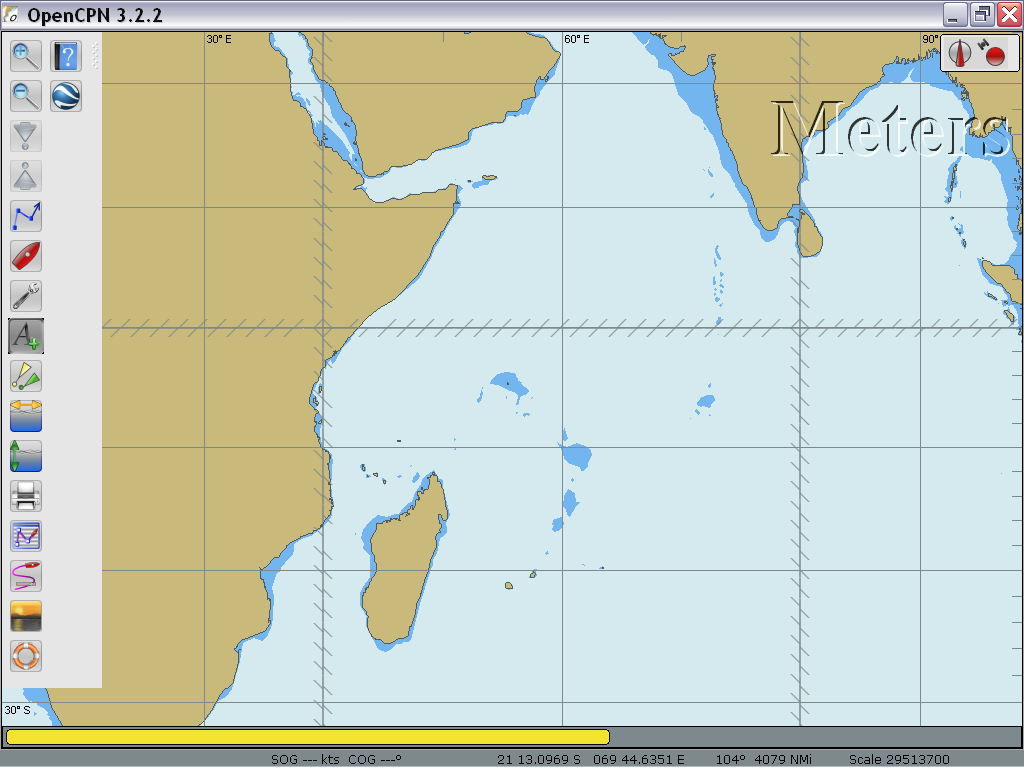1024x768 pixels.
Task: Click the lifebuoy Man Overboard icon
Action: 26,656
